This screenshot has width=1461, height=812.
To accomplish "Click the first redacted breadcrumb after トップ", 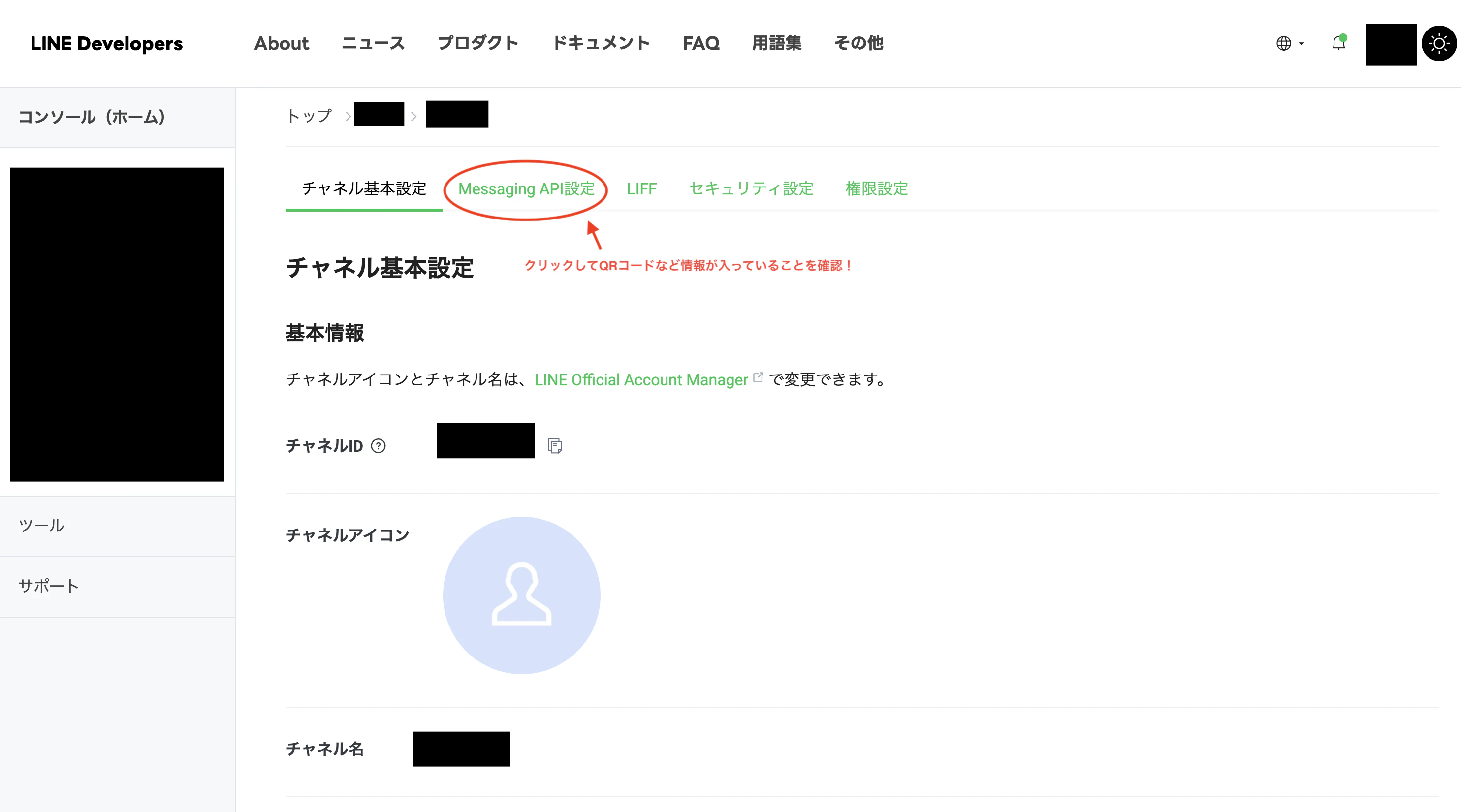I will (379, 115).
